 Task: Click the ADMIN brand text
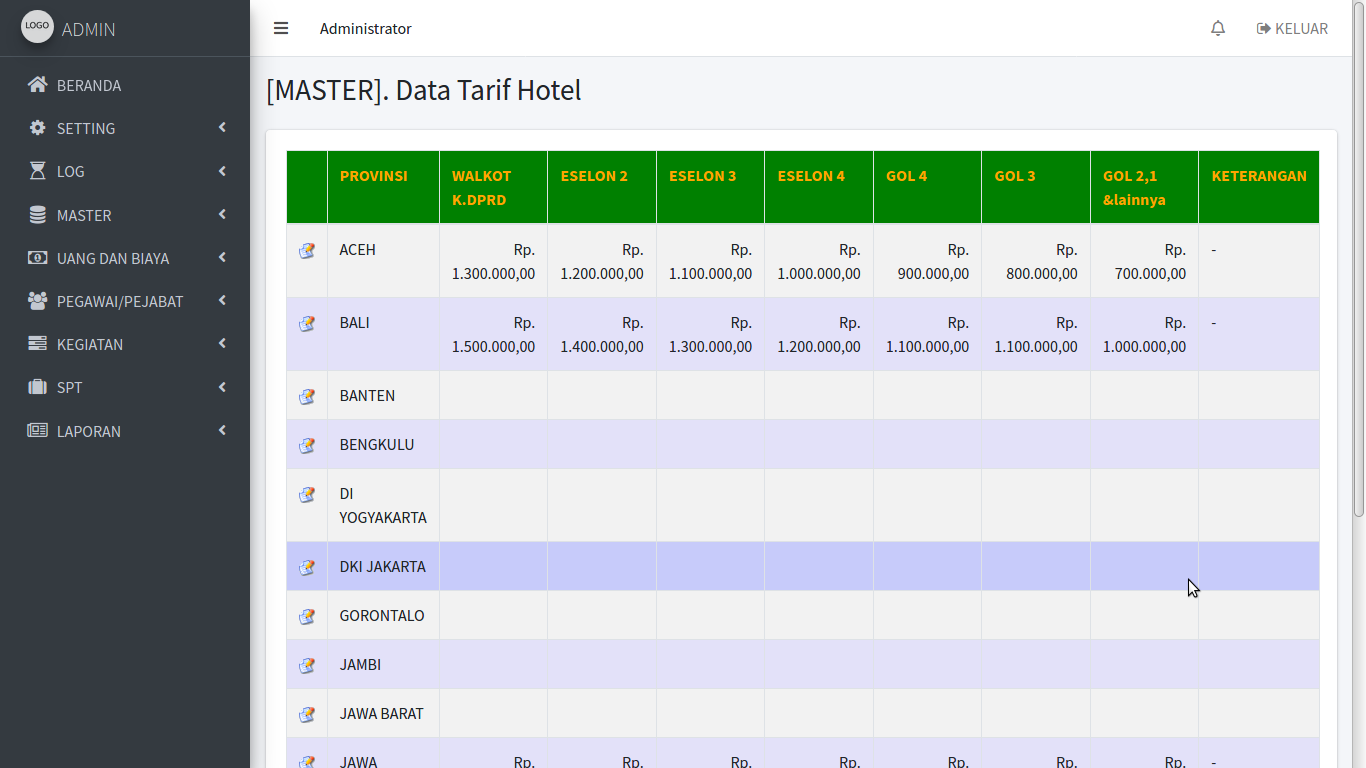(x=89, y=29)
